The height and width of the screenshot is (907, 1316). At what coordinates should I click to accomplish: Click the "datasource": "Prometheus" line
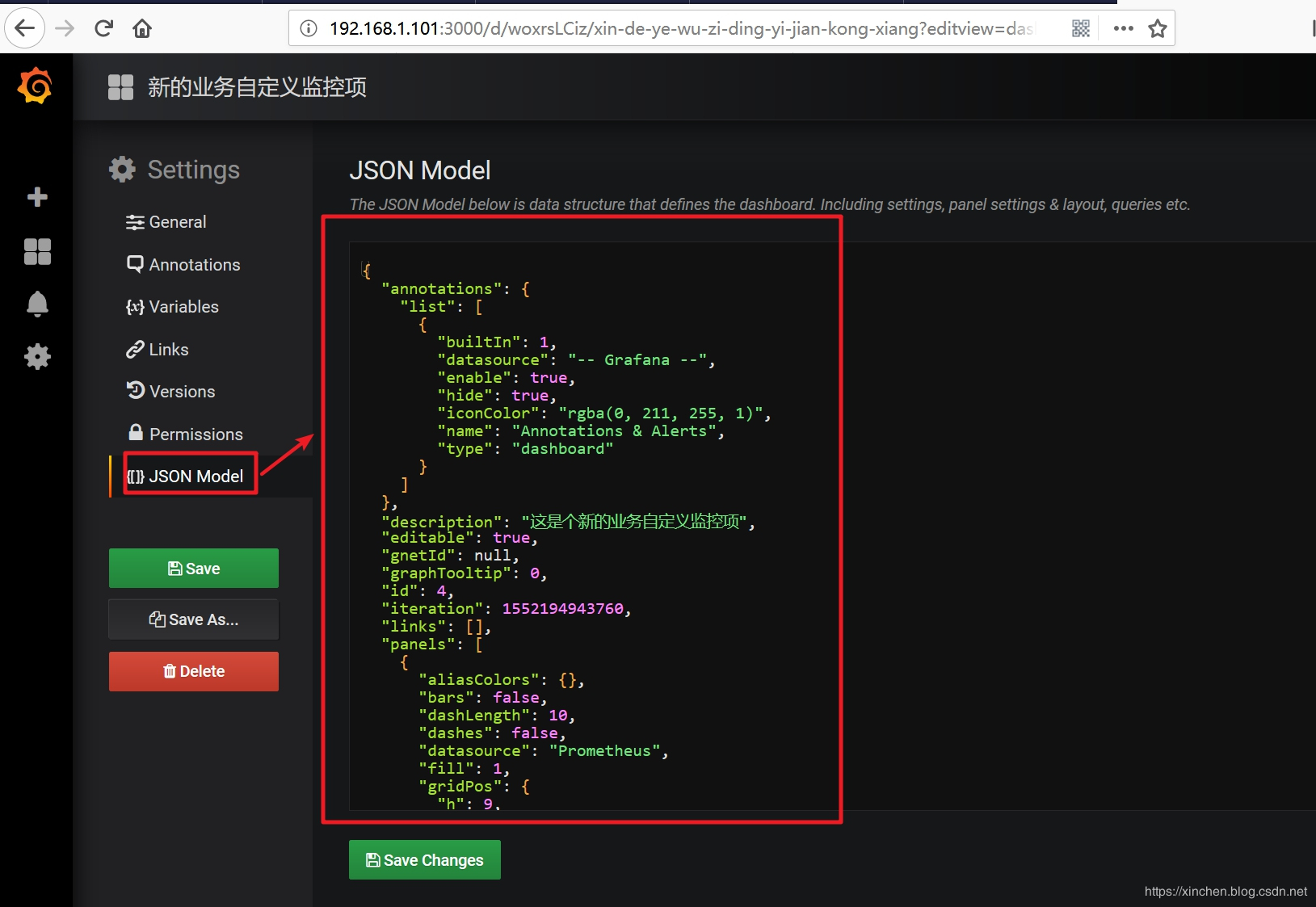coord(544,750)
